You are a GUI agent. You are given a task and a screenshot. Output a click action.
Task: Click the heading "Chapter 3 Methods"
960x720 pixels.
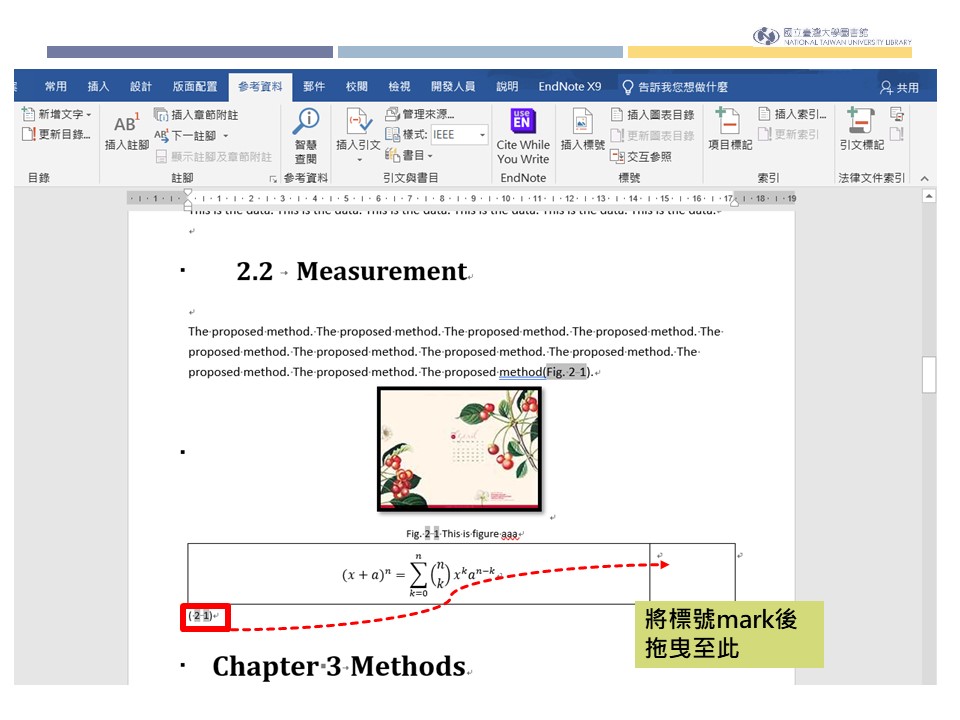click(339, 666)
